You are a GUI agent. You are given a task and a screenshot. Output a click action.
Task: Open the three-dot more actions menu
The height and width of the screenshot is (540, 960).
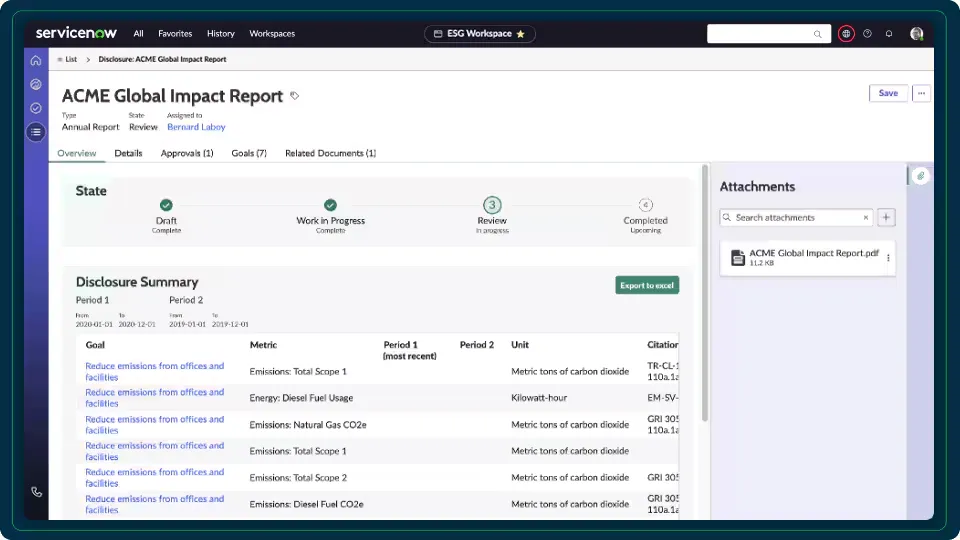point(921,93)
